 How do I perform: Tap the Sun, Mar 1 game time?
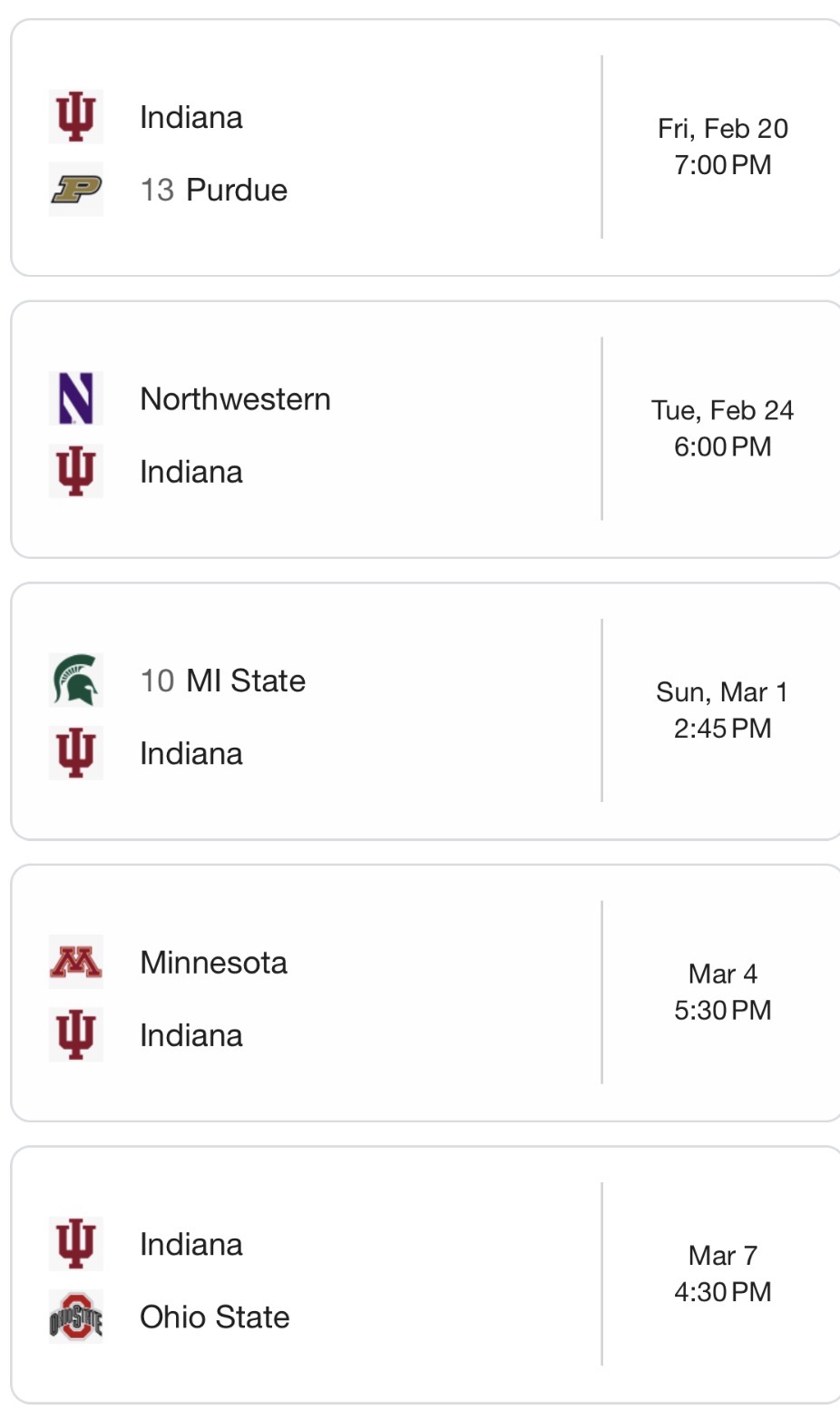(x=723, y=710)
